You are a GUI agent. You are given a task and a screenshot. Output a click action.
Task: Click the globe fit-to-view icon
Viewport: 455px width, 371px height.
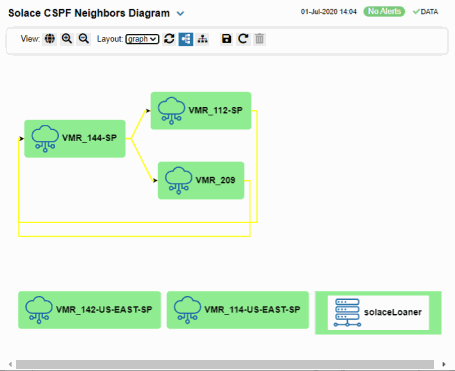click(50, 39)
